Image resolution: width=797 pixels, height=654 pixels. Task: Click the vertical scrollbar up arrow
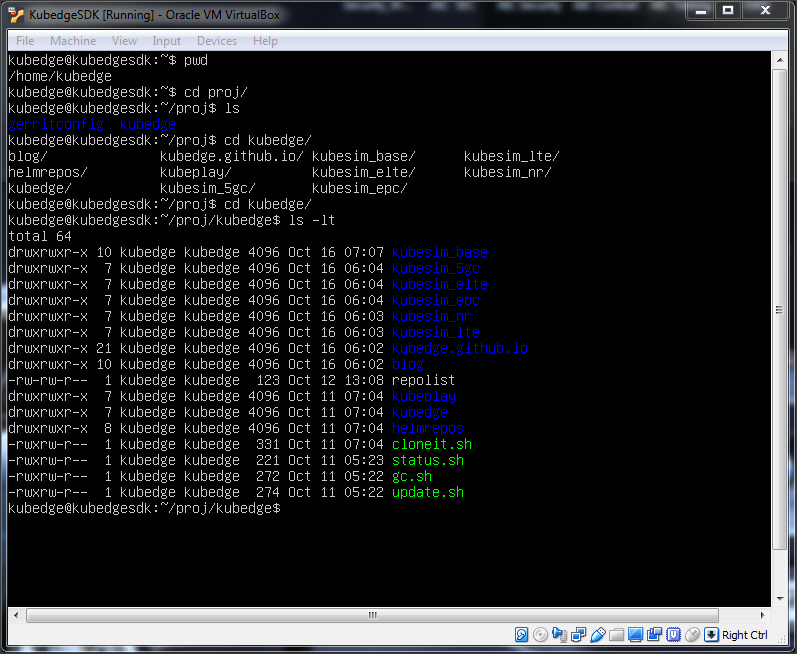pyautogui.click(x=780, y=60)
